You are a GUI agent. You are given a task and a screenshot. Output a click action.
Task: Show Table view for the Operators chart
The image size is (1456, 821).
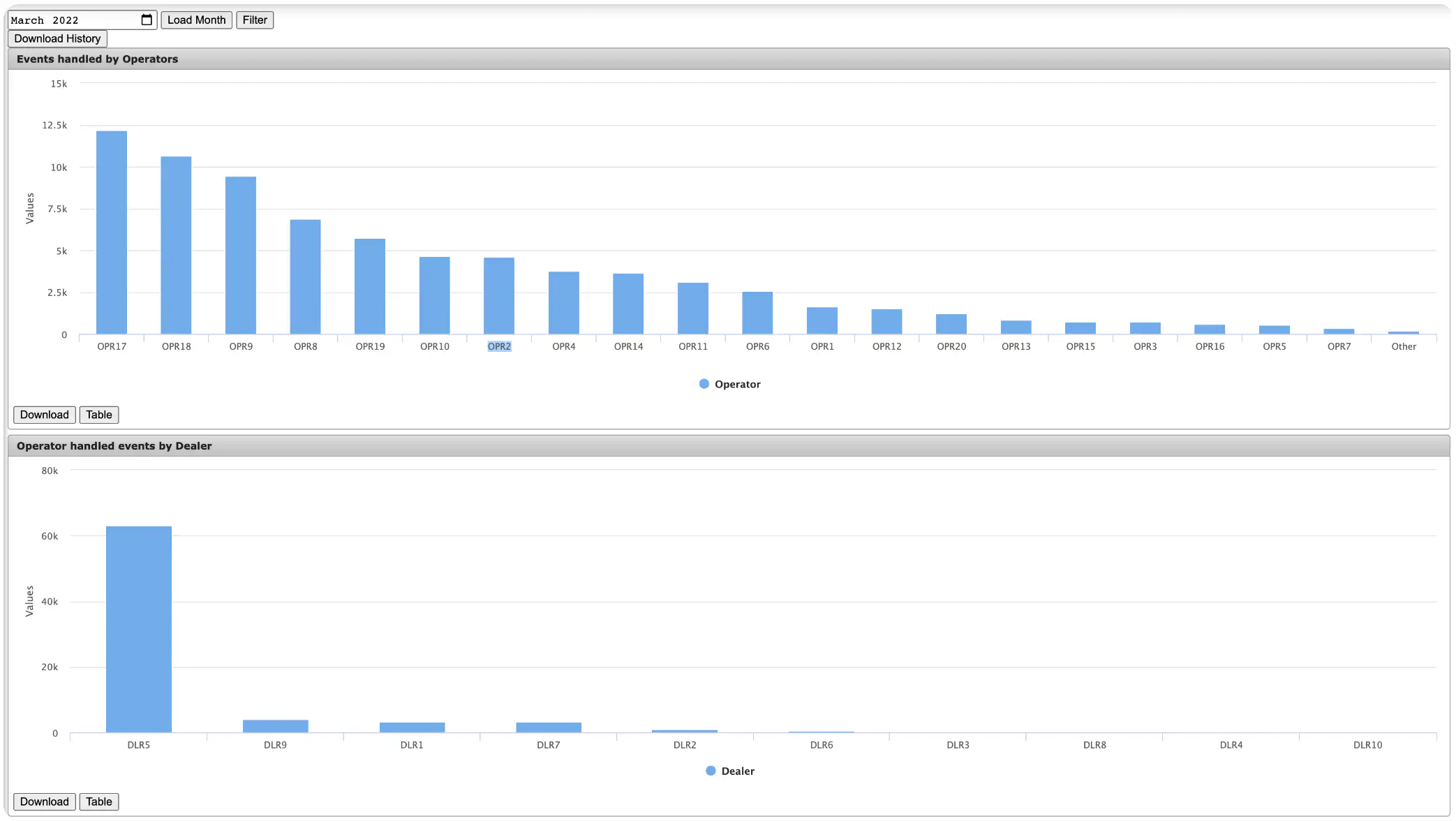[x=99, y=415]
